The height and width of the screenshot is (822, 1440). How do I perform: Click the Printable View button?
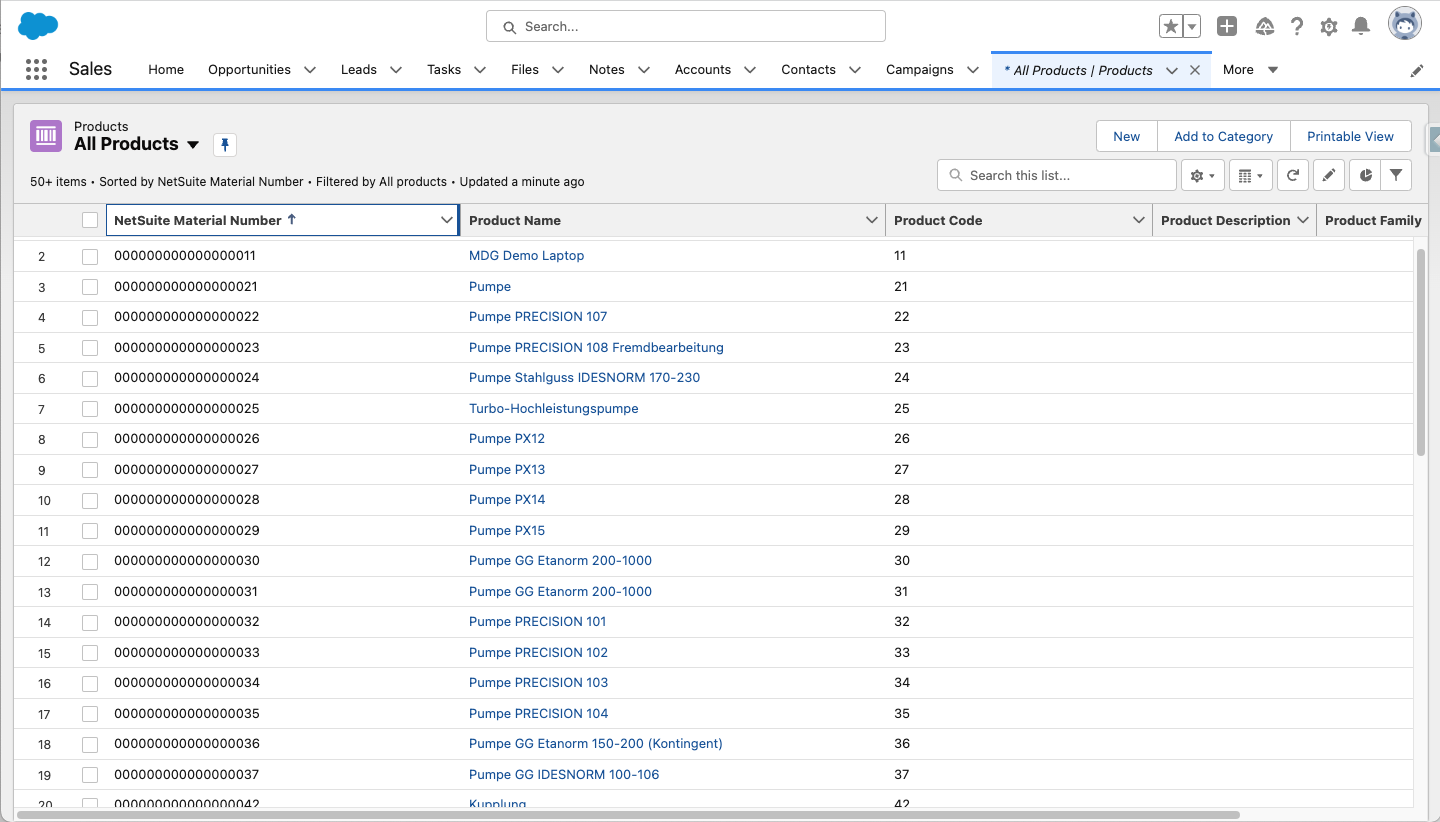(1351, 136)
